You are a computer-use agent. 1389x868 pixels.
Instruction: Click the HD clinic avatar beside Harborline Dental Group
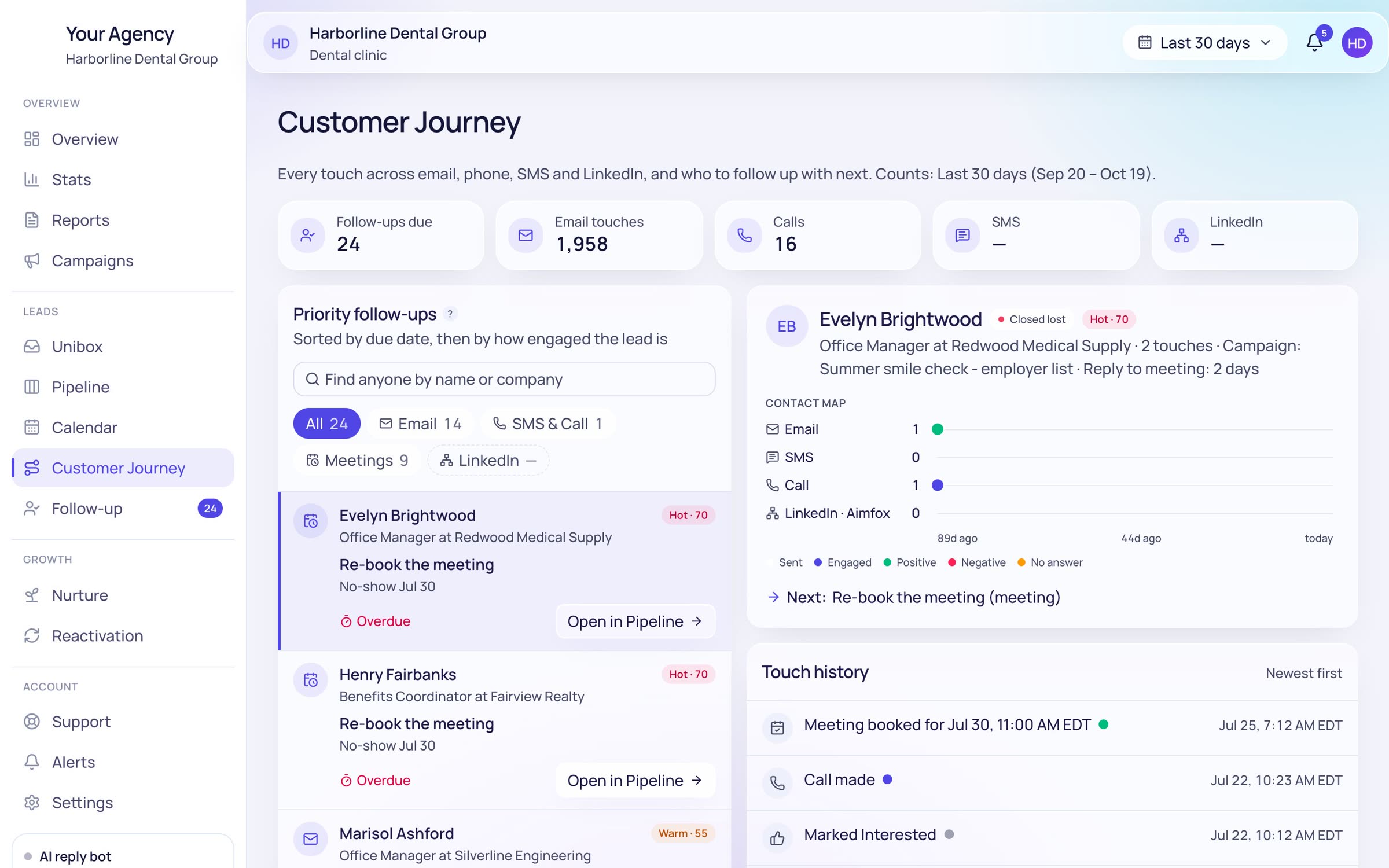coord(281,43)
